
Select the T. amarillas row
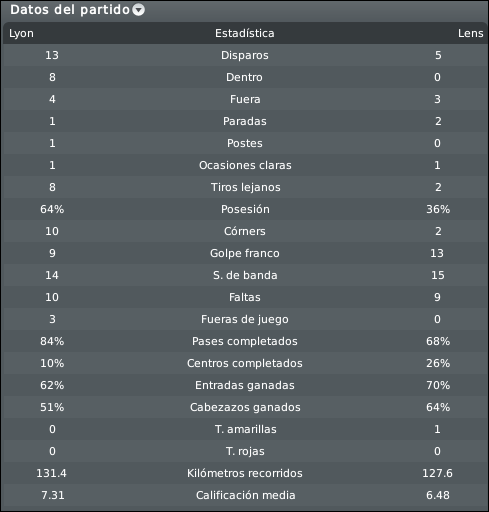click(245, 429)
